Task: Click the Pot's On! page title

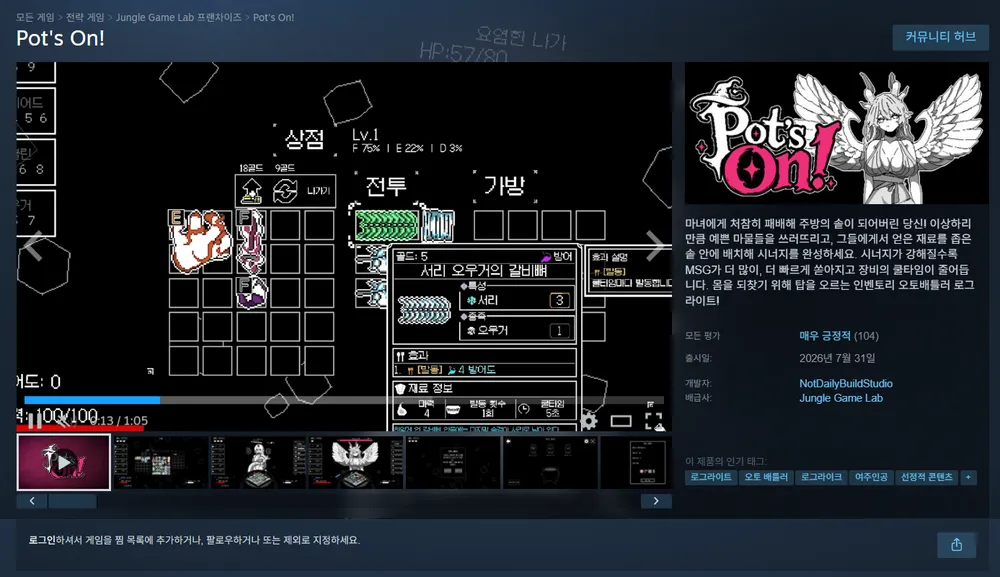Action: 61,38
